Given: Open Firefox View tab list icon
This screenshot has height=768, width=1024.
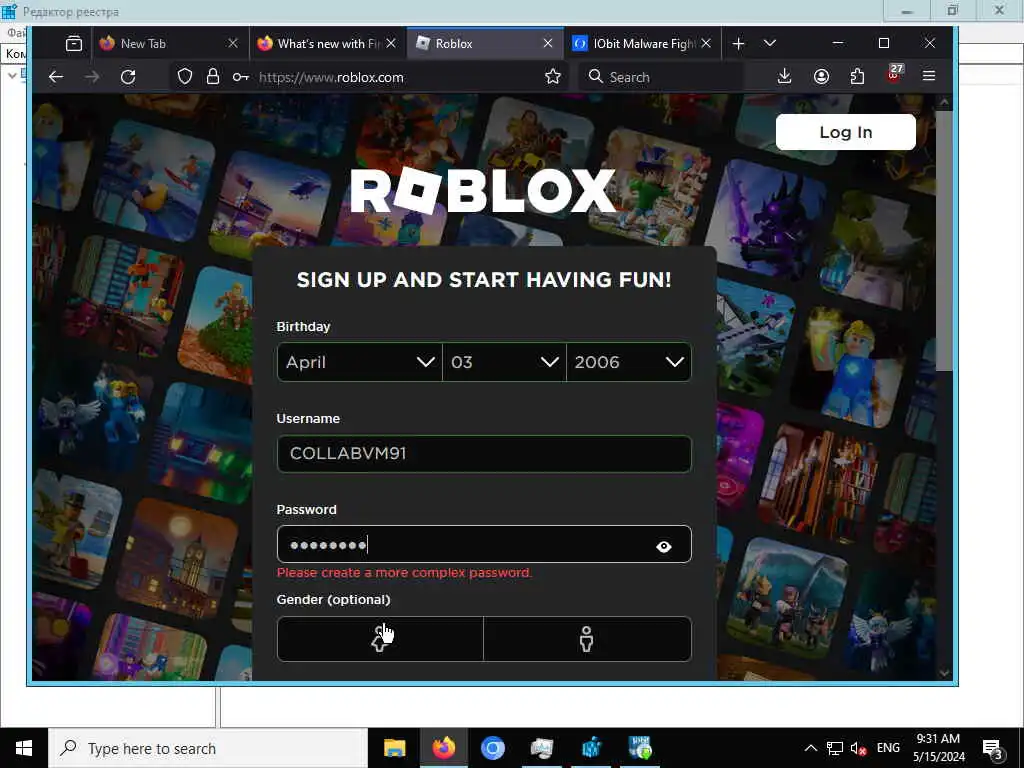Looking at the screenshot, I should pyautogui.click(x=74, y=44).
